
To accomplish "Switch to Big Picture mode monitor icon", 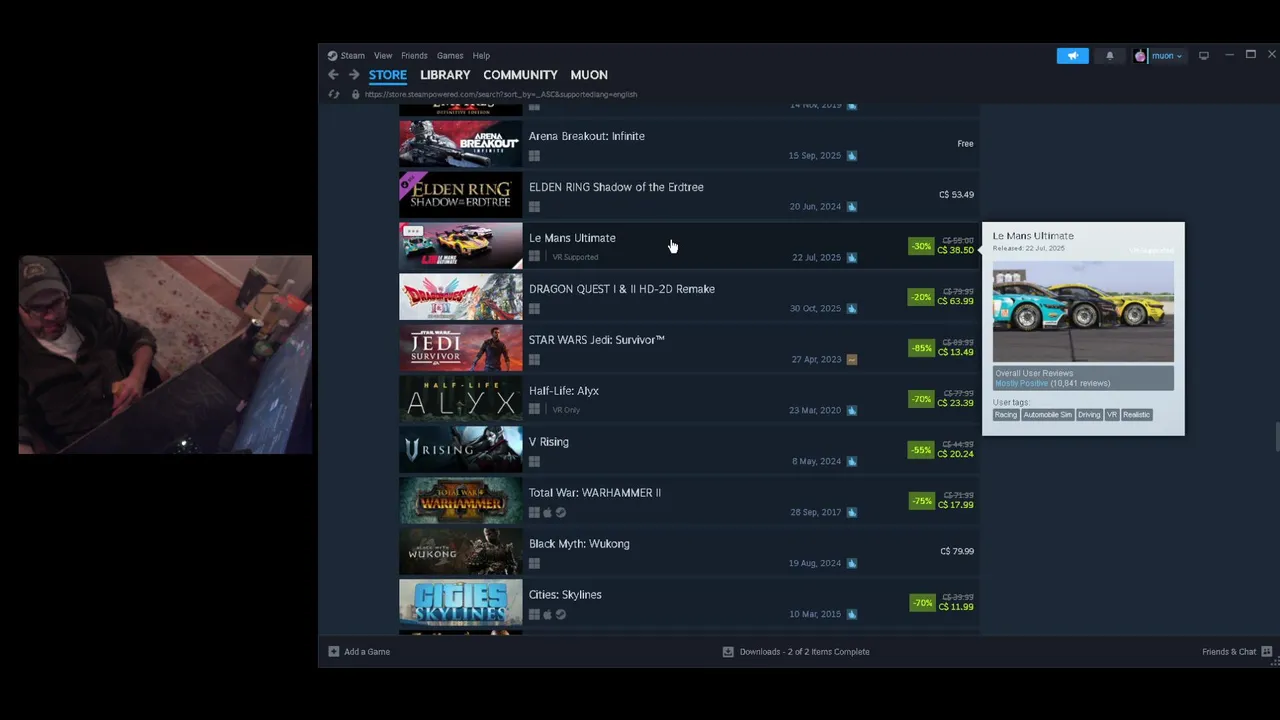I will [1204, 56].
